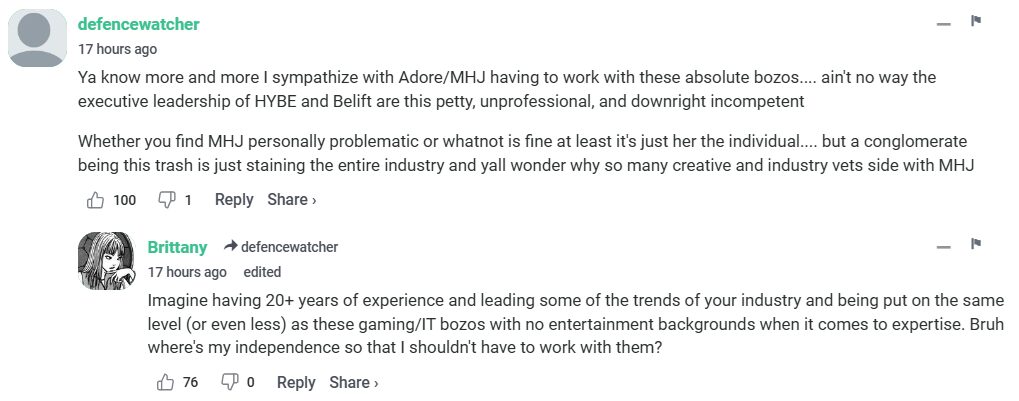1019x401 pixels.
Task: Open defencewatcher's profile via username
Action: 139,24
